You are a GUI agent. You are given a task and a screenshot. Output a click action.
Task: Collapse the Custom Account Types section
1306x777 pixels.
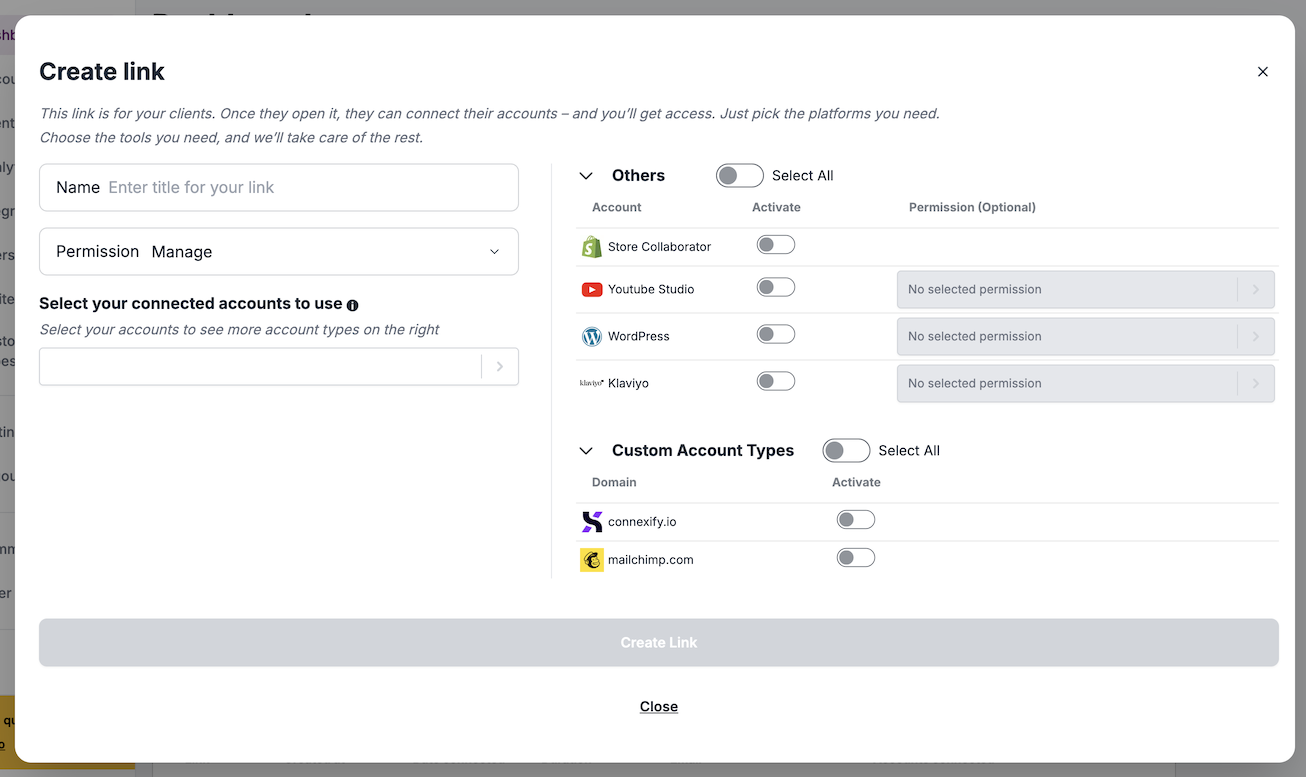coord(586,451)
